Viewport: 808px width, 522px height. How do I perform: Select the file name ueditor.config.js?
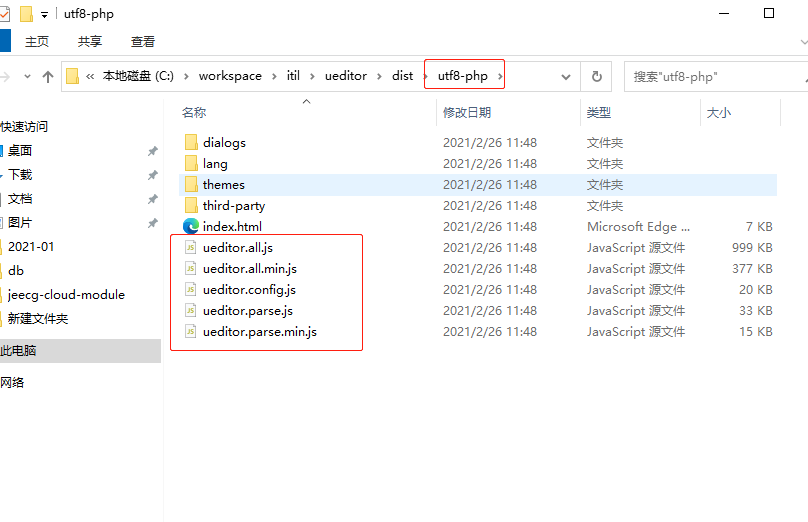(x=249, y=290)
